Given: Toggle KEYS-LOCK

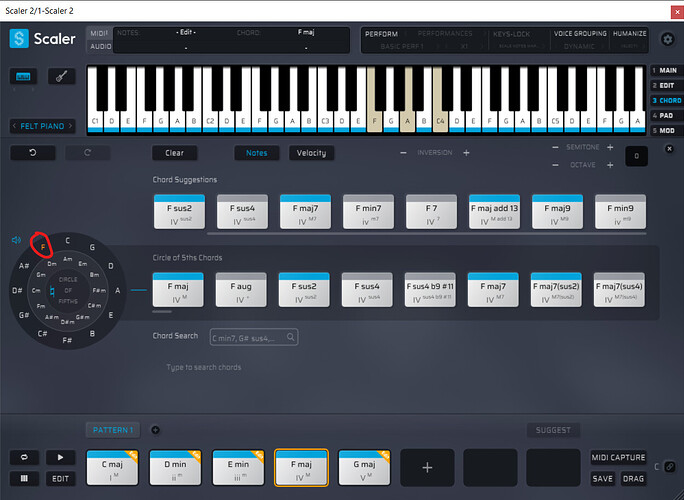Looking at the screenshot, I should [x=511, y=34].
